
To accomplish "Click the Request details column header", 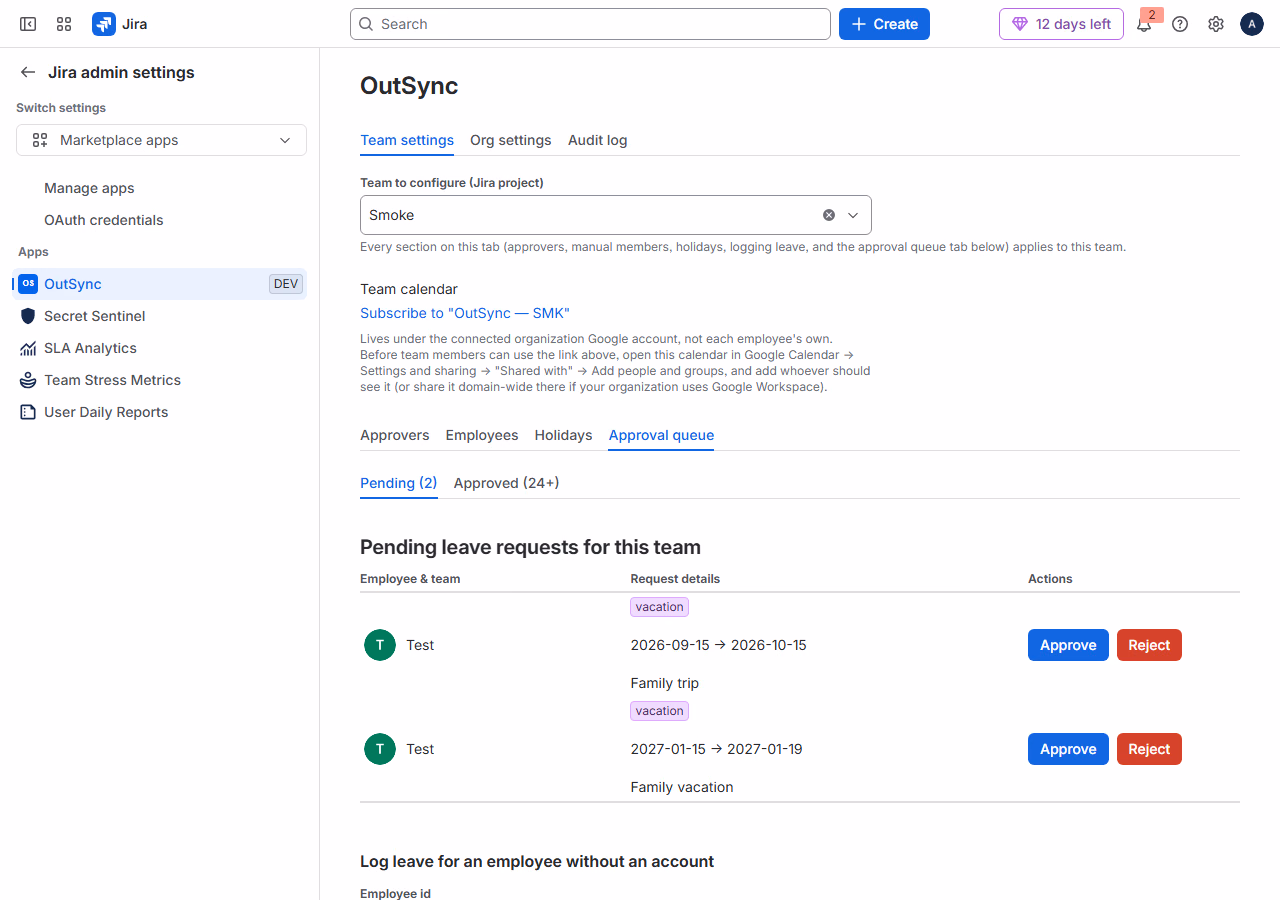I will point(675,579).
